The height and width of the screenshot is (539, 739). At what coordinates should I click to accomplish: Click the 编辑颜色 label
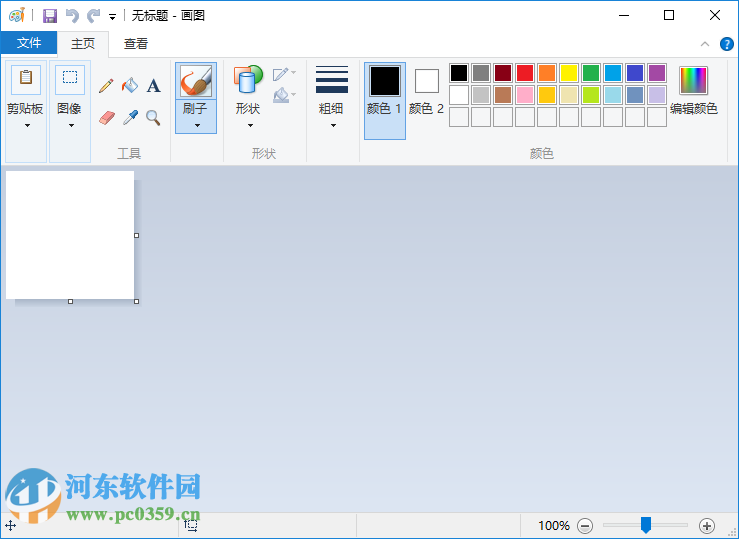(693, 109)
